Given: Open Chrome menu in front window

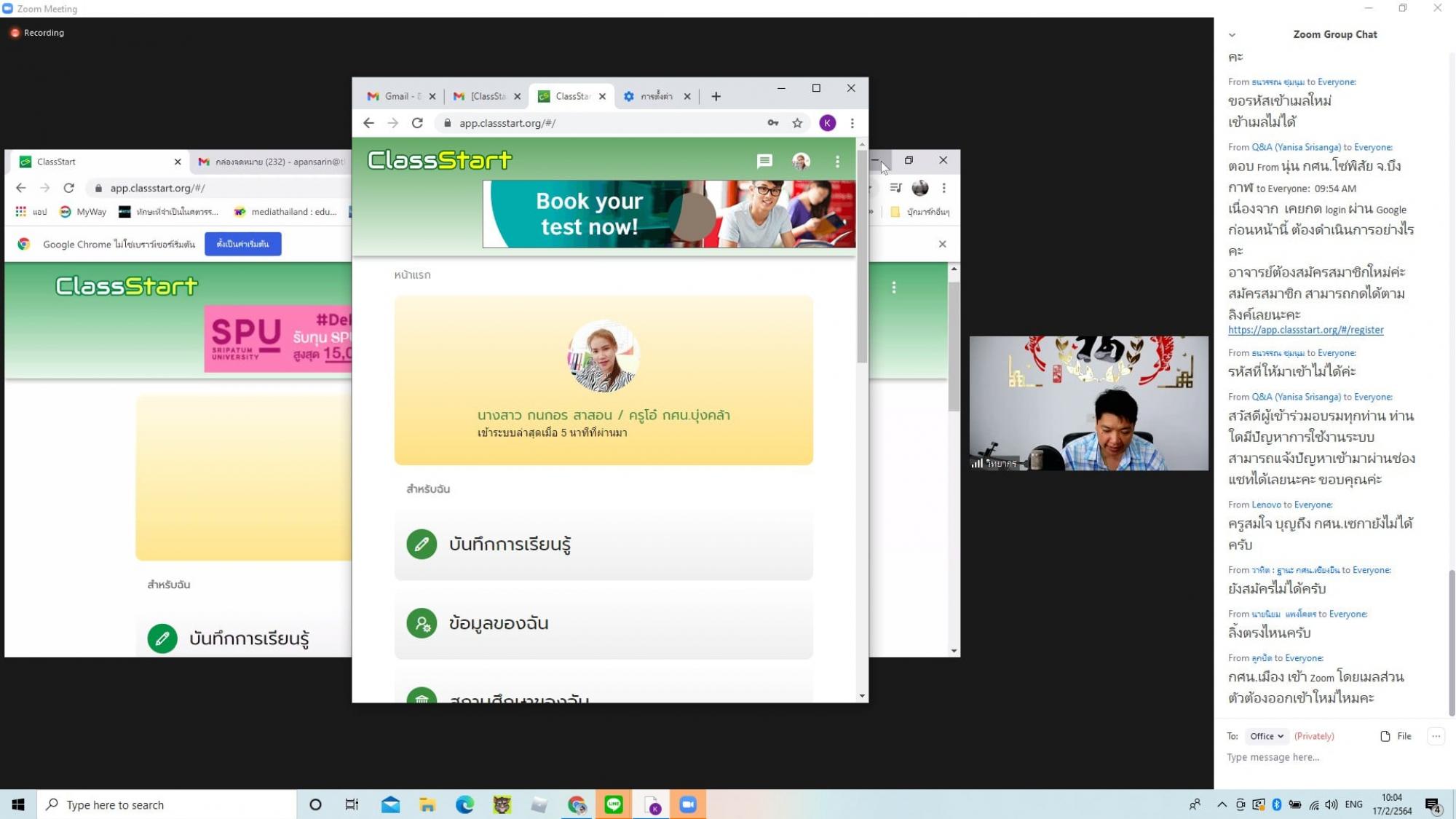Looking at the screenshot, I should (x=852, y=123).
